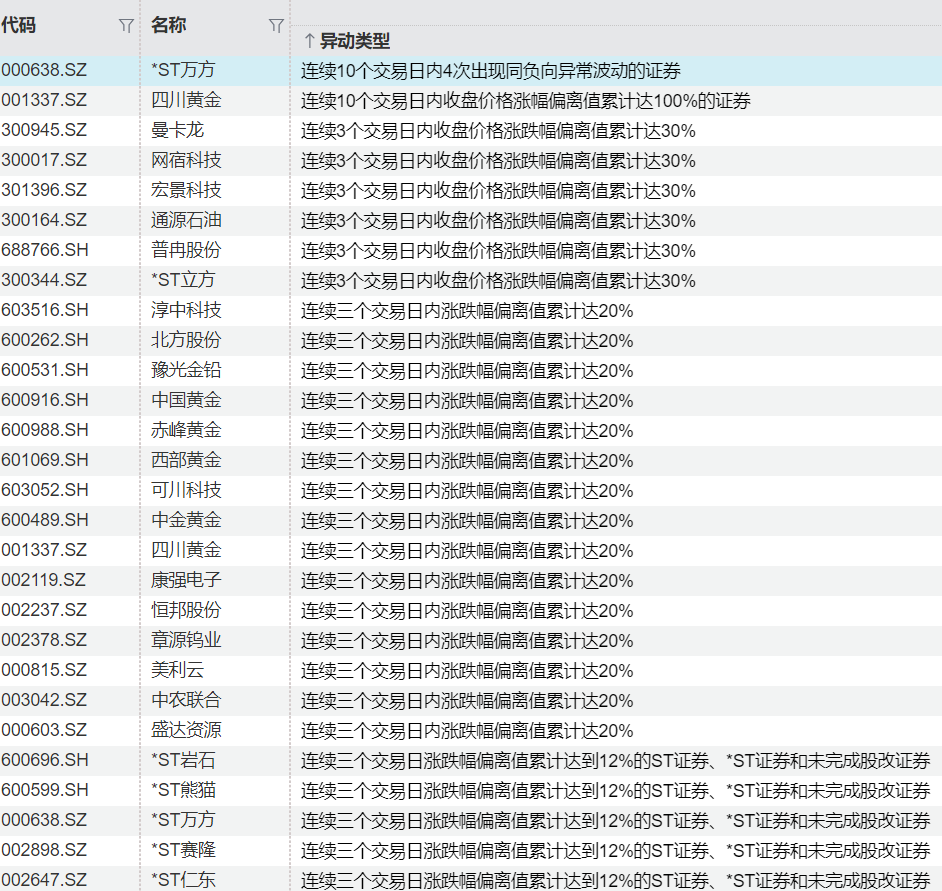This screenshot has height=891, width=942.
Task: Select the *ST熊猫 name cell
Action: click(x=183, y=790)
